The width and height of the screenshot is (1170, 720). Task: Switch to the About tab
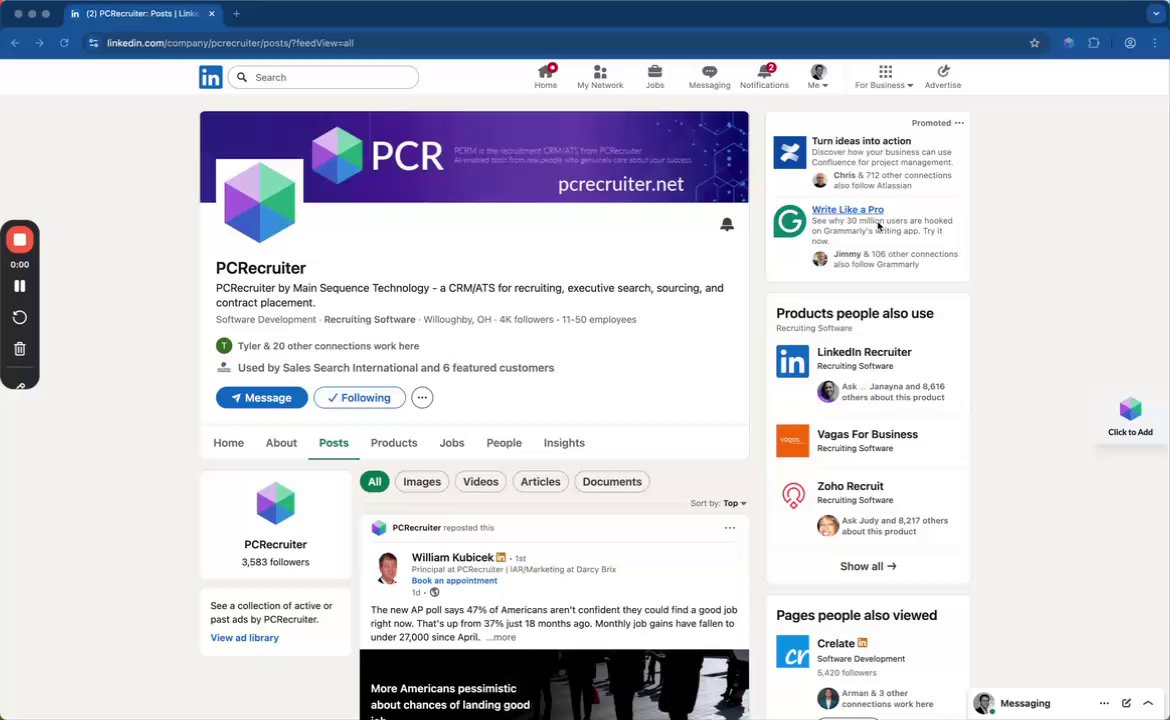click(281, 442)
